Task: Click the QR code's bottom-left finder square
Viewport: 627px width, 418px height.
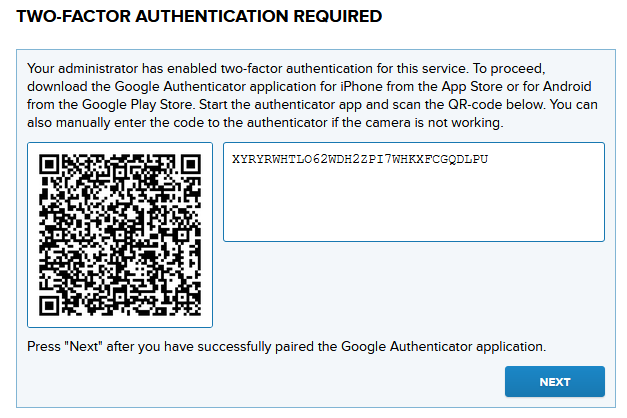Action: (49, 306)
